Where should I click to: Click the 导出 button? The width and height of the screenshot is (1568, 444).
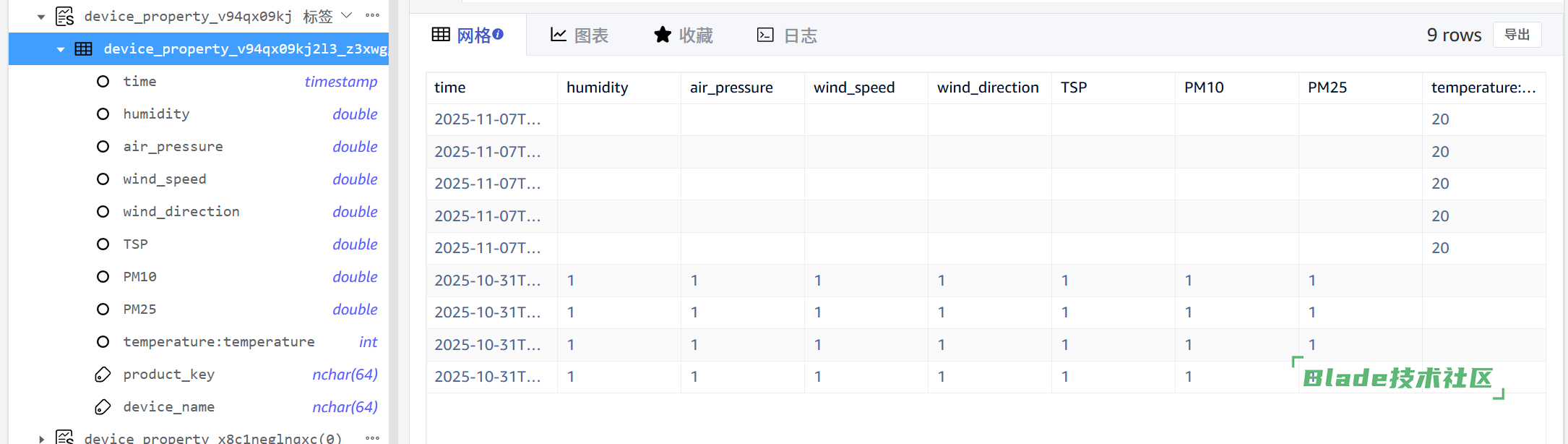click(x=1517, y=35)
